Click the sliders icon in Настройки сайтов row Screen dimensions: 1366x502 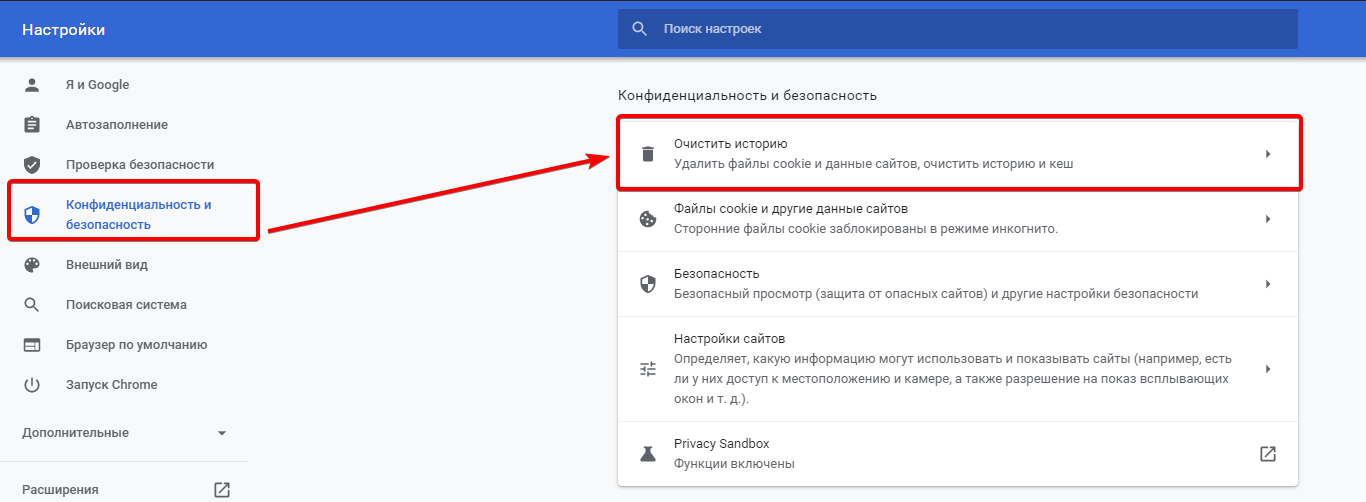pyautogui.click(x=648, y=369)
